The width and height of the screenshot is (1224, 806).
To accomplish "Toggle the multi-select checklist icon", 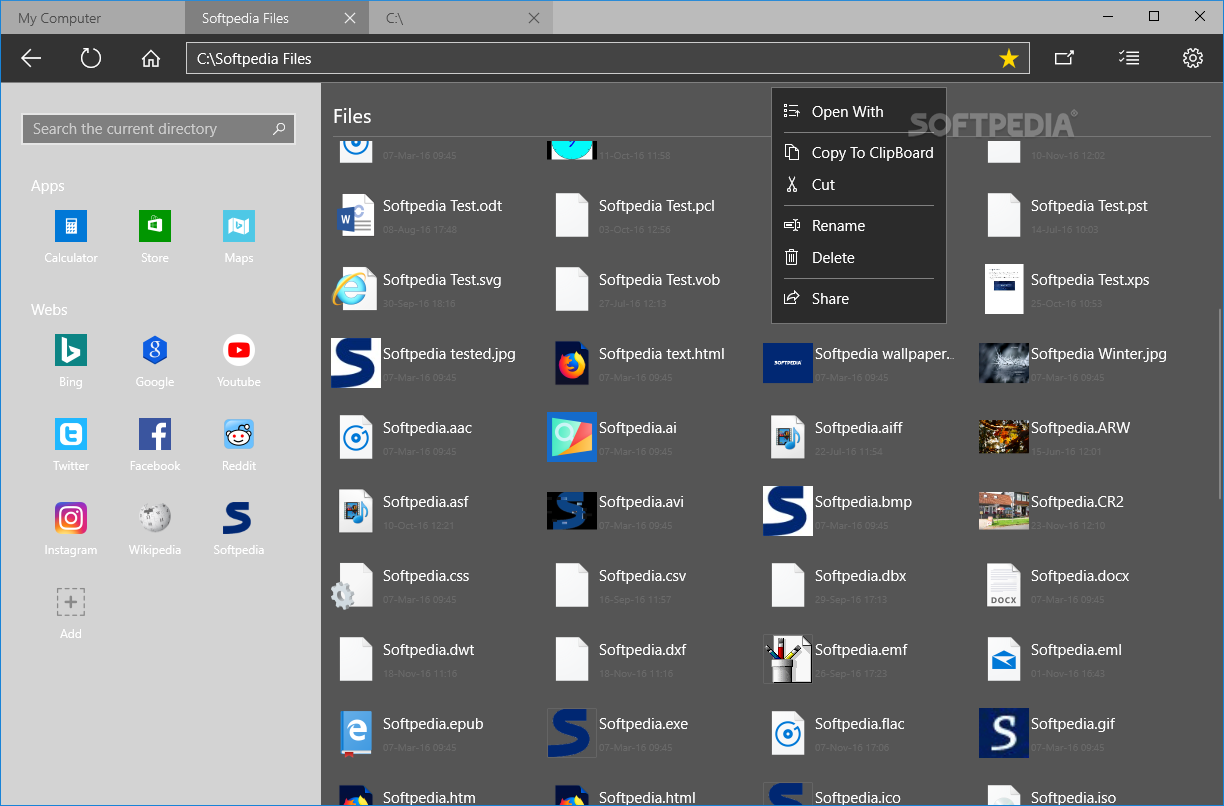I will pyautogui.click(x=1128, y=58).
